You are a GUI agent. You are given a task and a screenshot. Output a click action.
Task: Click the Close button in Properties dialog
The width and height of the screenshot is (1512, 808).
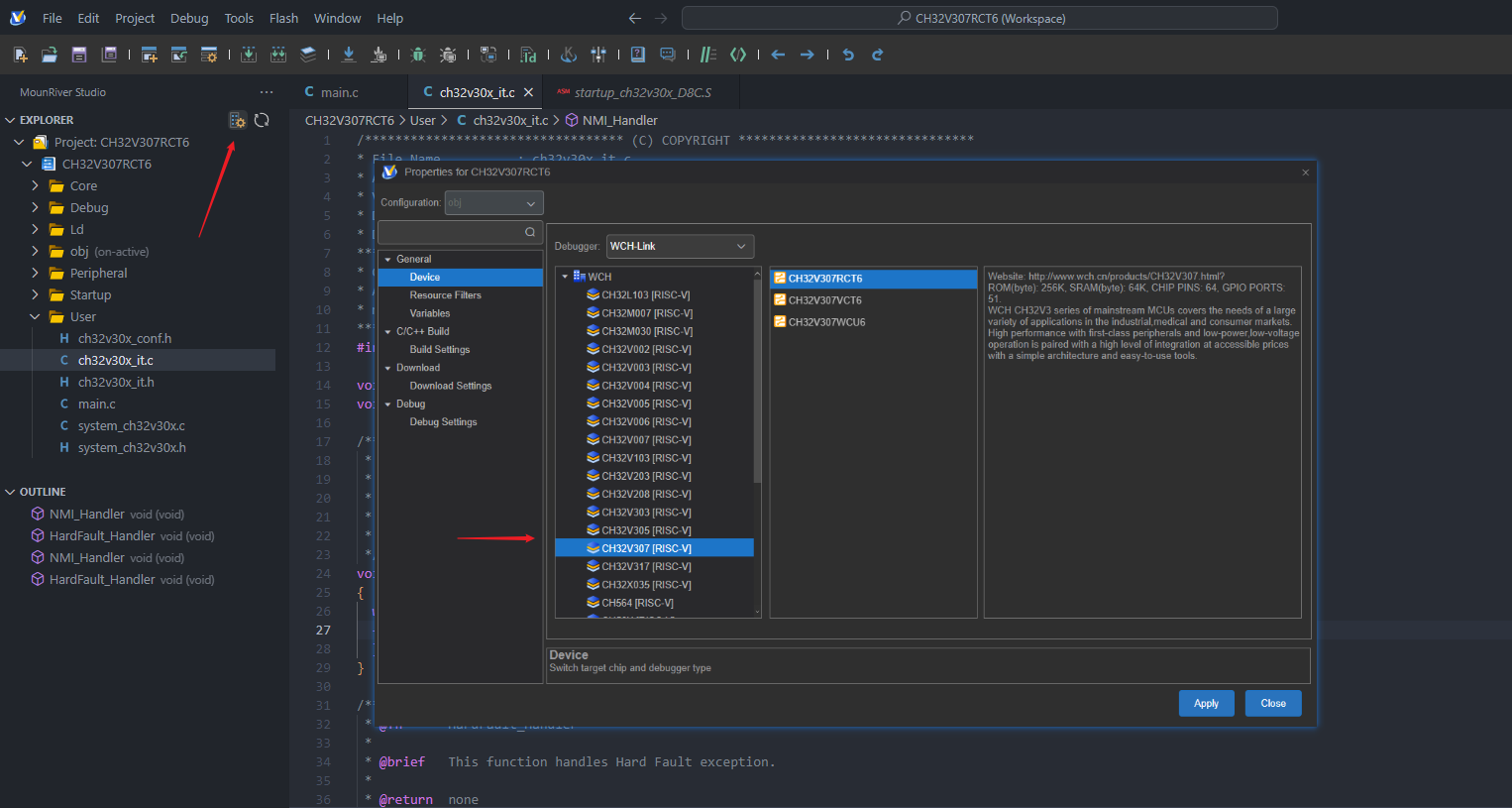[x=1272, y=703]
